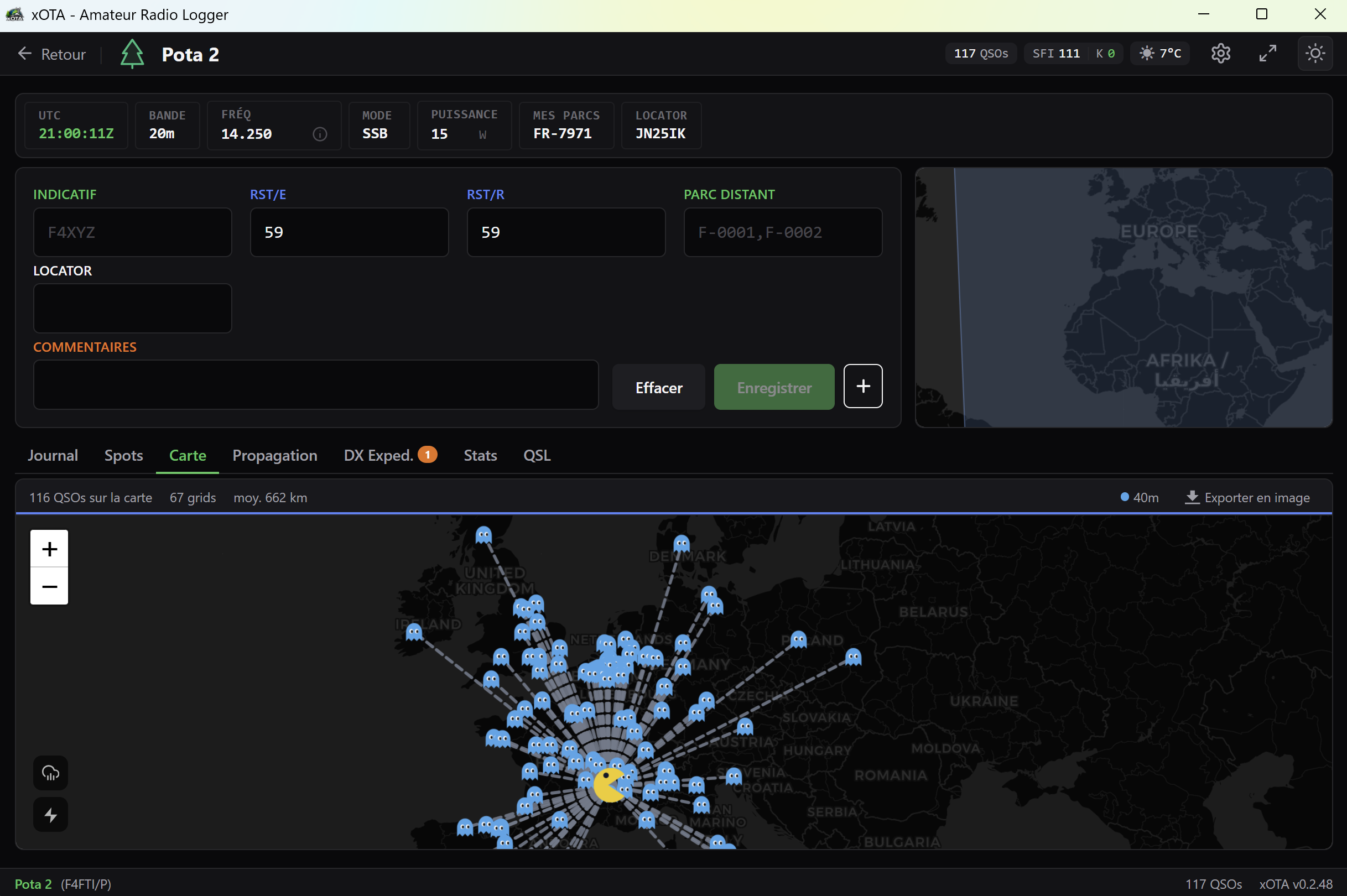
Task: Focus the INDICATIF callsign field
Action: 133,232
